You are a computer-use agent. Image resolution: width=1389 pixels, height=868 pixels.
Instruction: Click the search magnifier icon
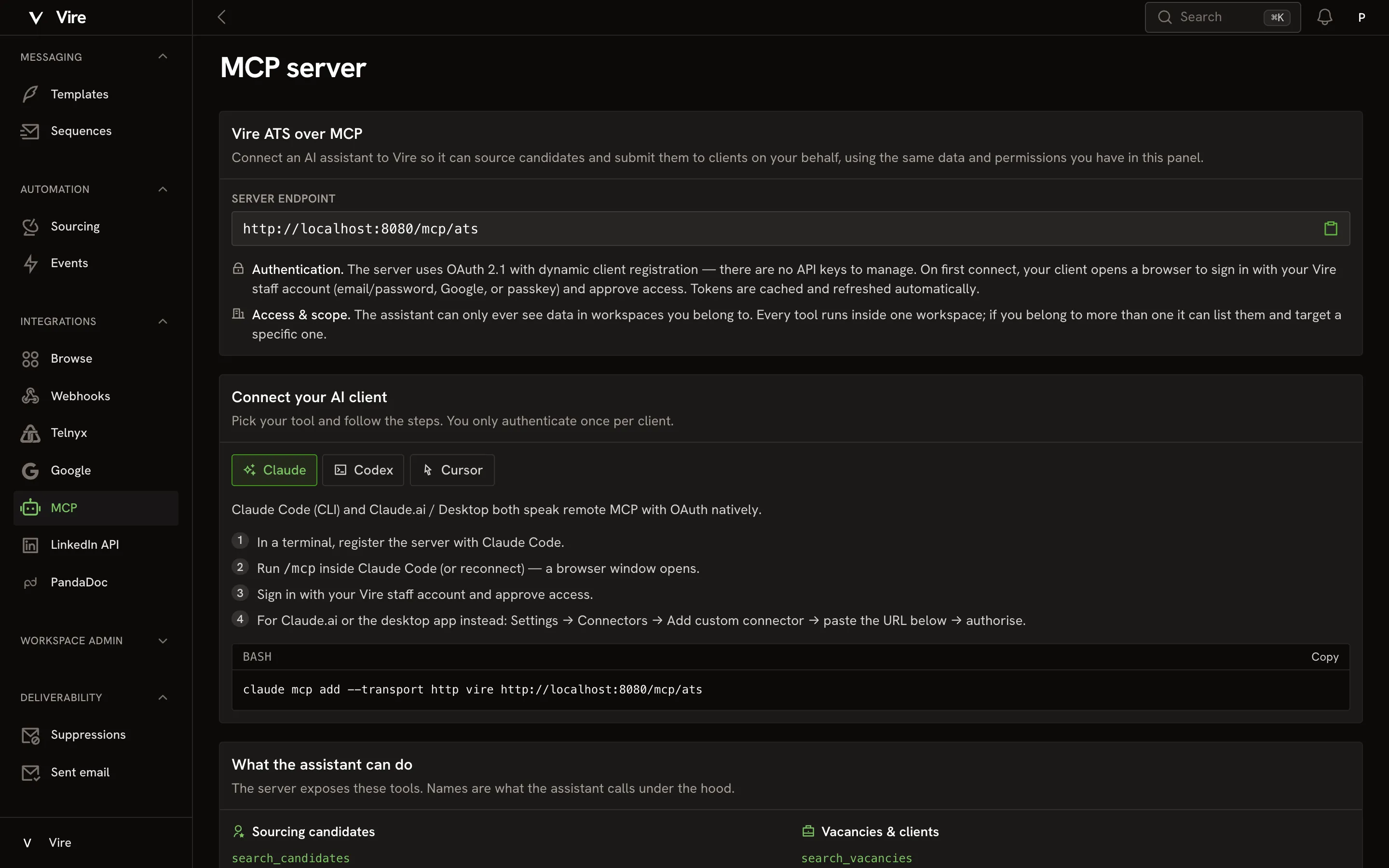pyautogui.click(x=1165, y=17)
